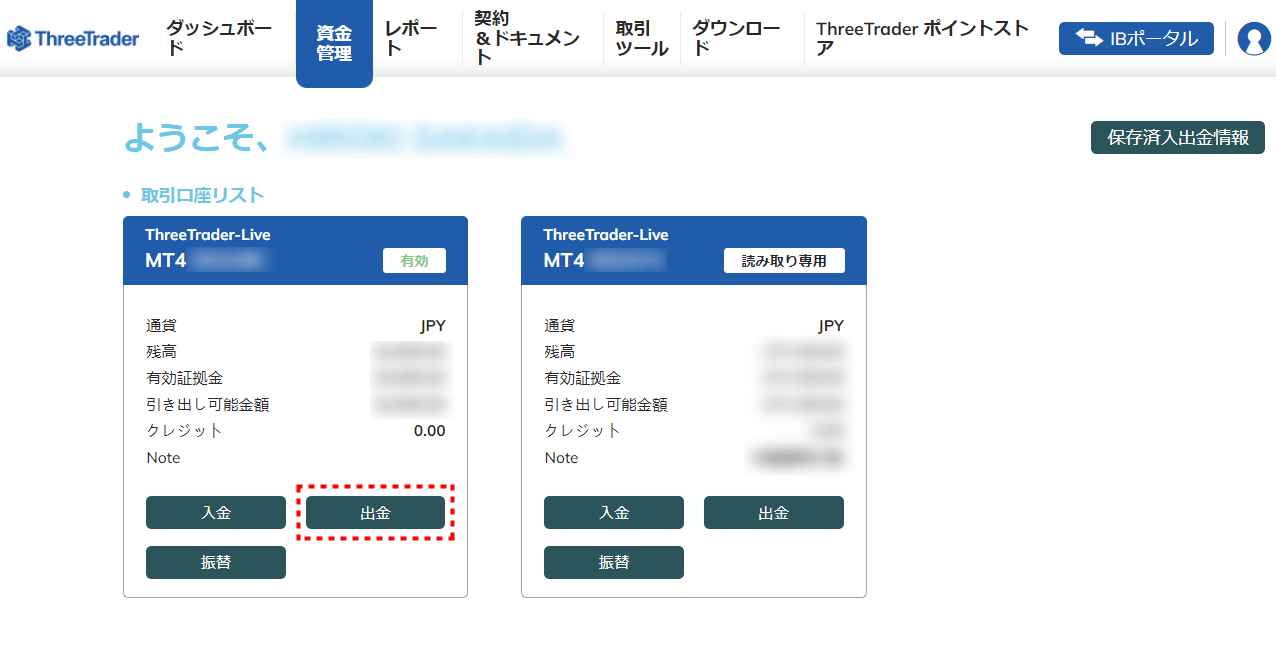This screenshot has height=654, width=1276.
Task: Click 有効証拠金 label in 読み取り専用 account
Action: tap(583, 378)
